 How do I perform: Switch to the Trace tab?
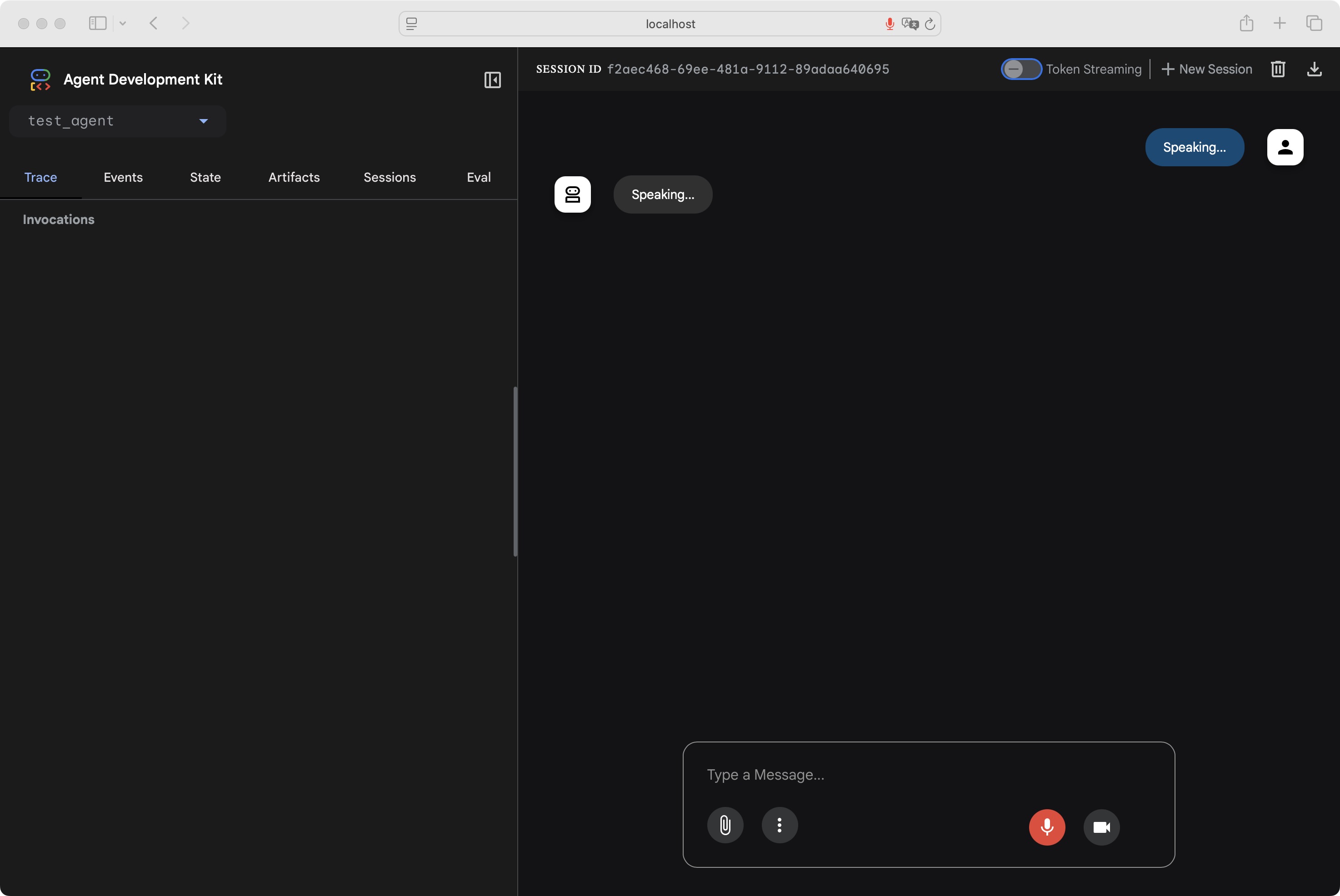(40, 177)
